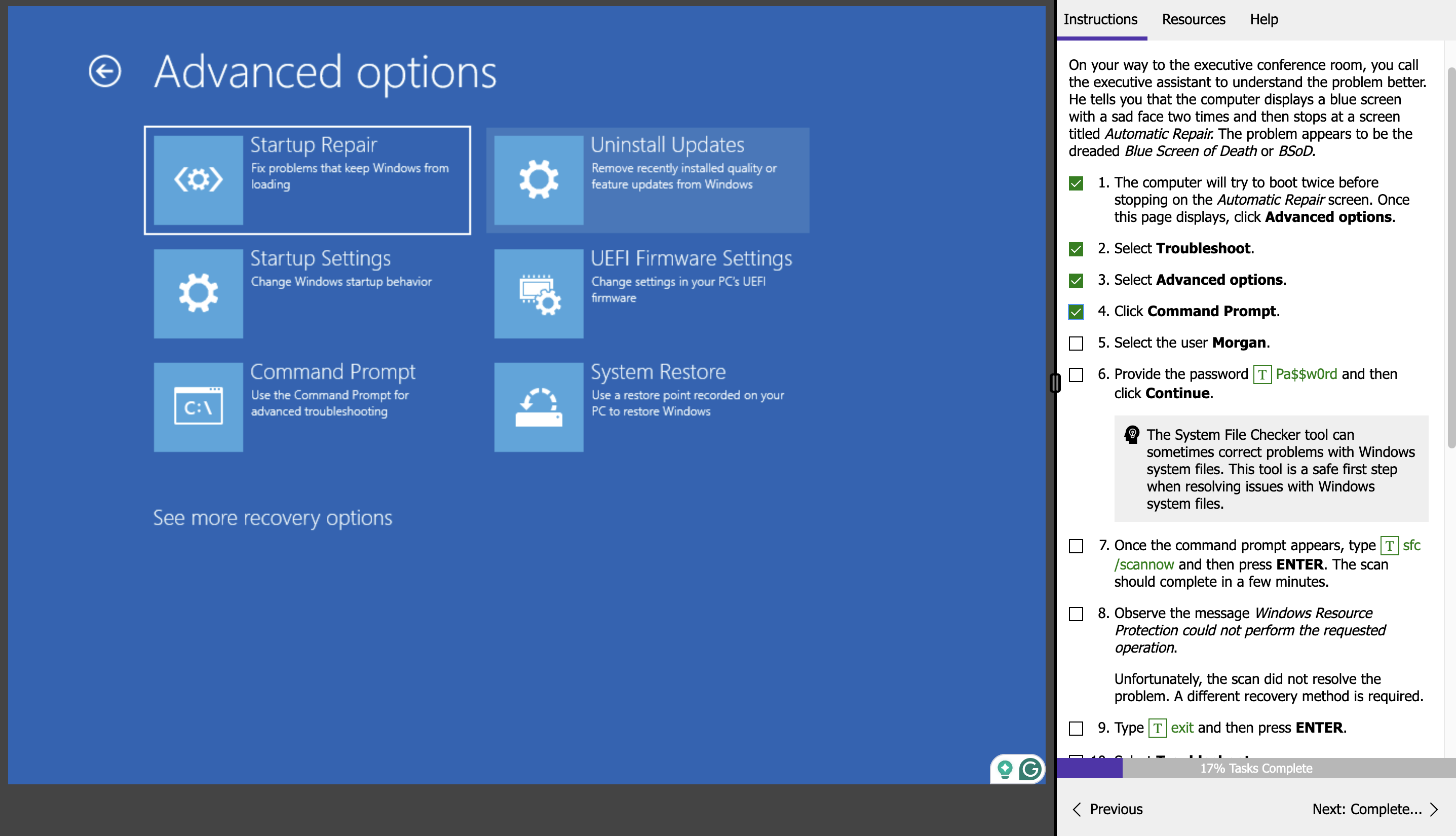This screenshot has height=836, width=1456.
Task: Click the type-text T icon beside exit
Action: 1158,728
